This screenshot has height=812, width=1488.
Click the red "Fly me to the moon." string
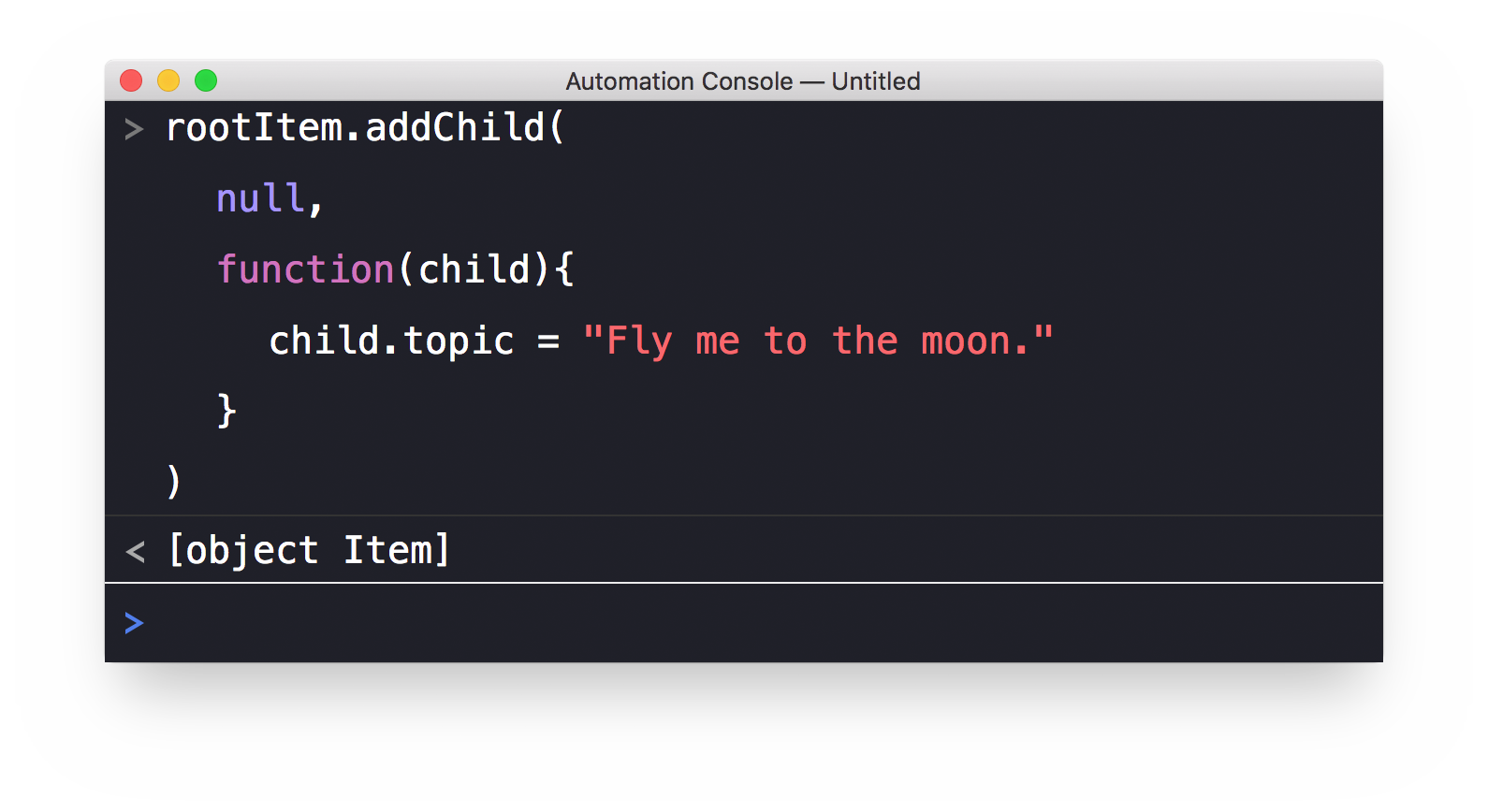(x=817, y=341)
